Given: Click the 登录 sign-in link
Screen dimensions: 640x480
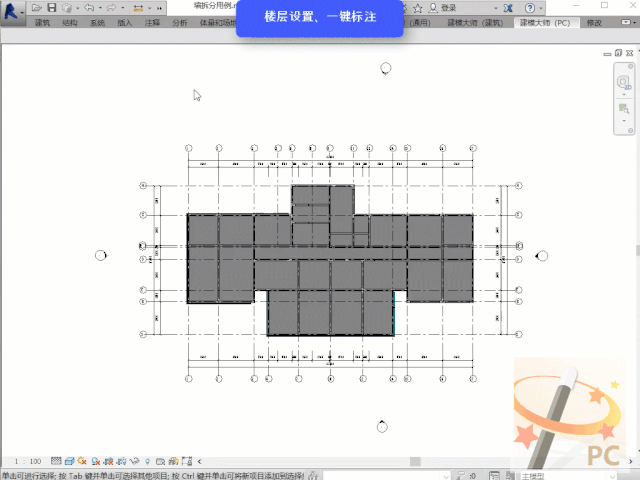Looking at the screenshot, I should point(448,8).
